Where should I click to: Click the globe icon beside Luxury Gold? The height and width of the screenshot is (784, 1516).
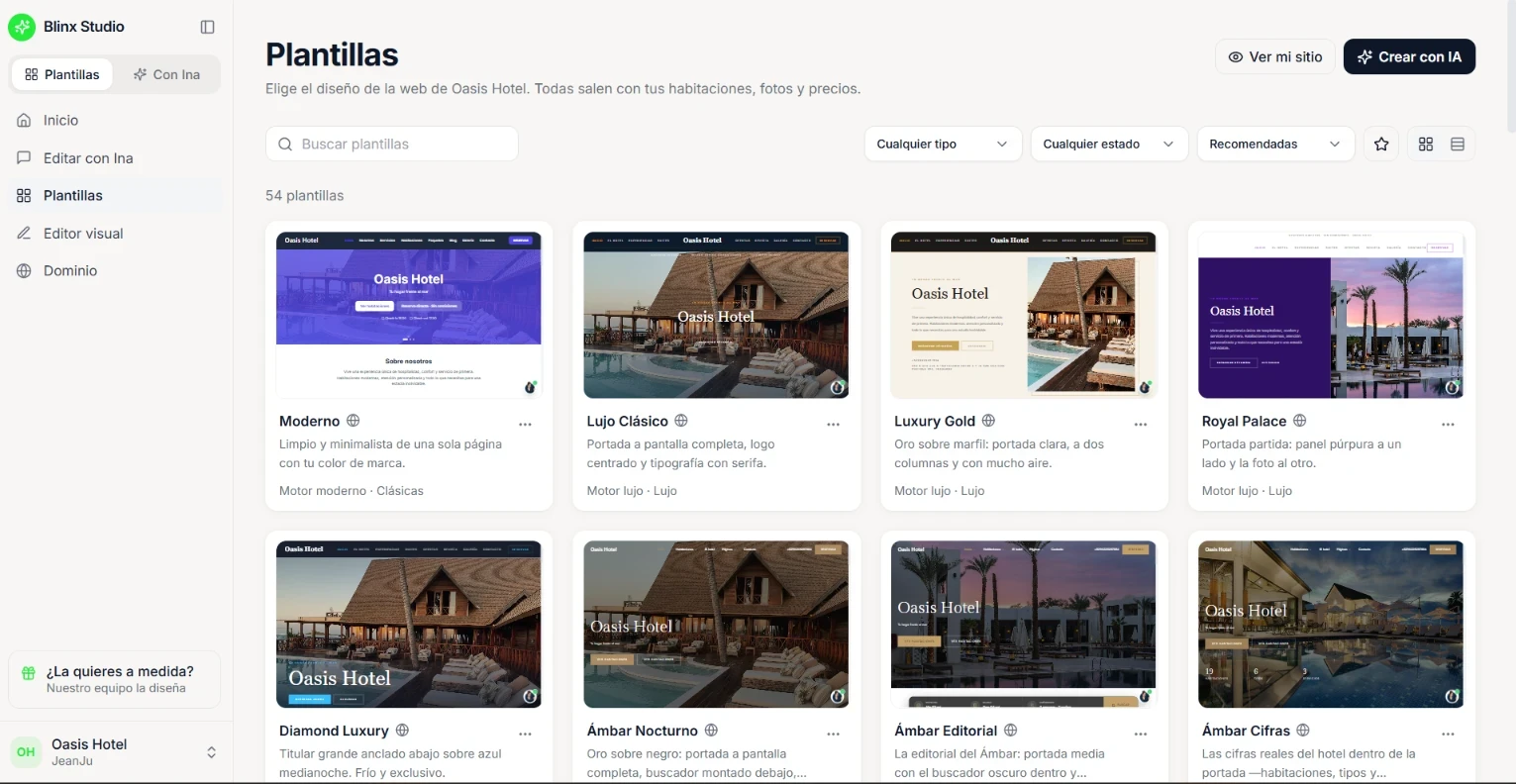tap(988, 421)
